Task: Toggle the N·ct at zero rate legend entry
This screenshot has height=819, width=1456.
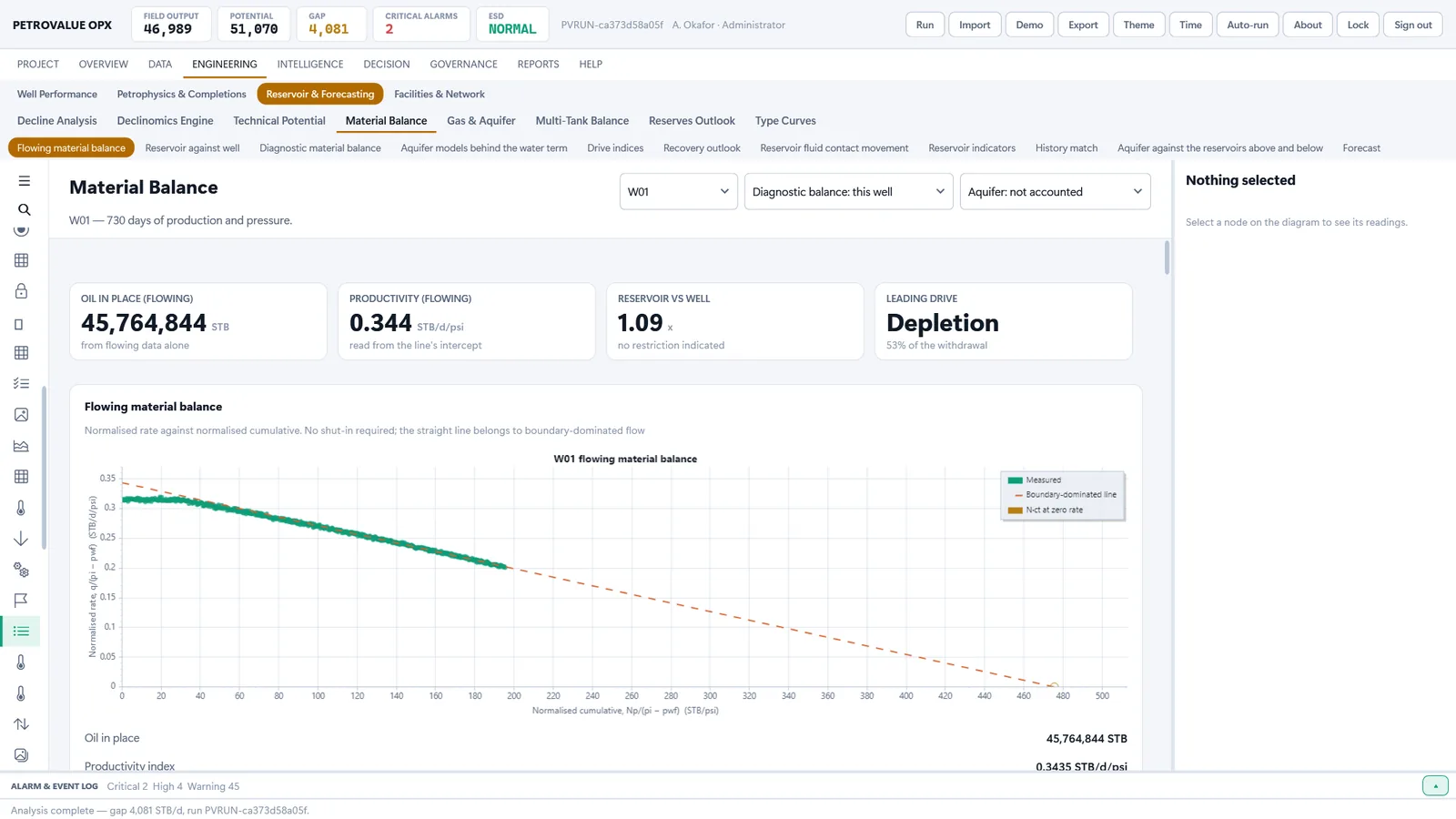Action: click(1046, 510)
